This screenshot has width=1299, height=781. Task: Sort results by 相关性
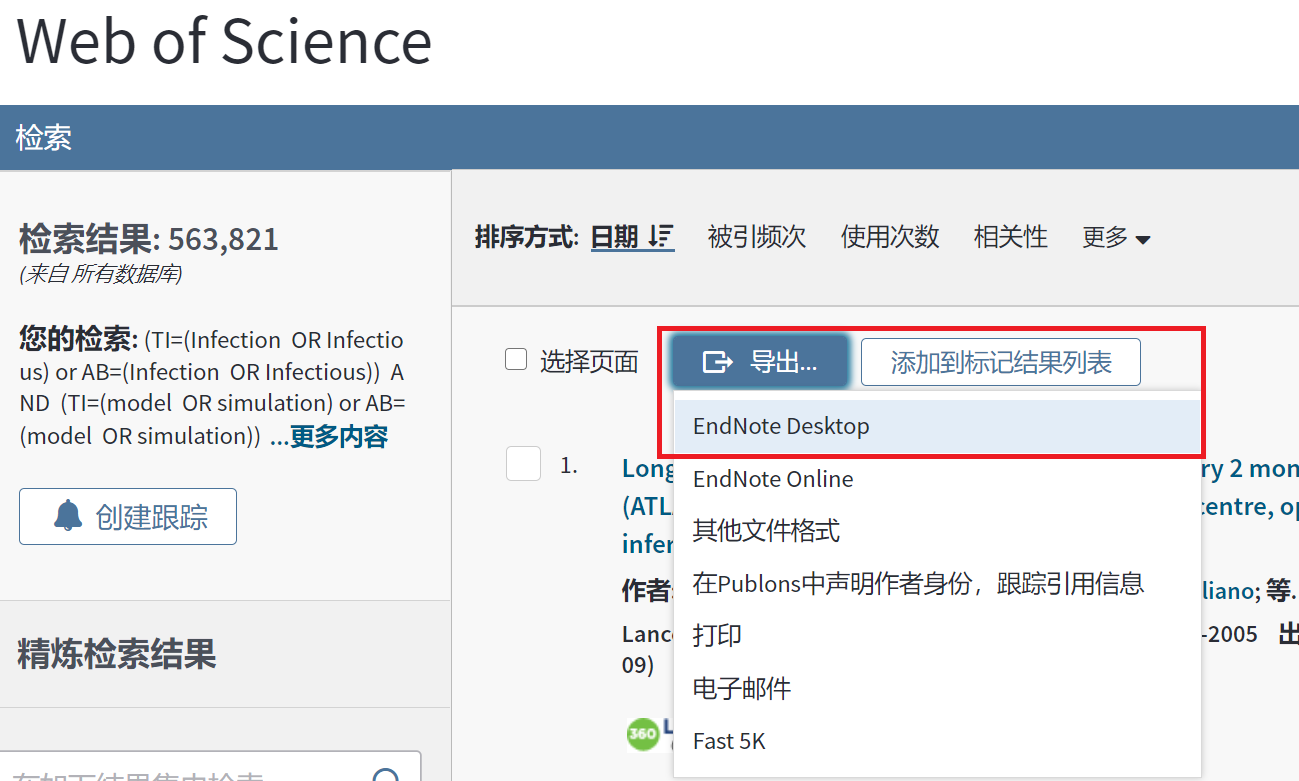[1011, 237]
